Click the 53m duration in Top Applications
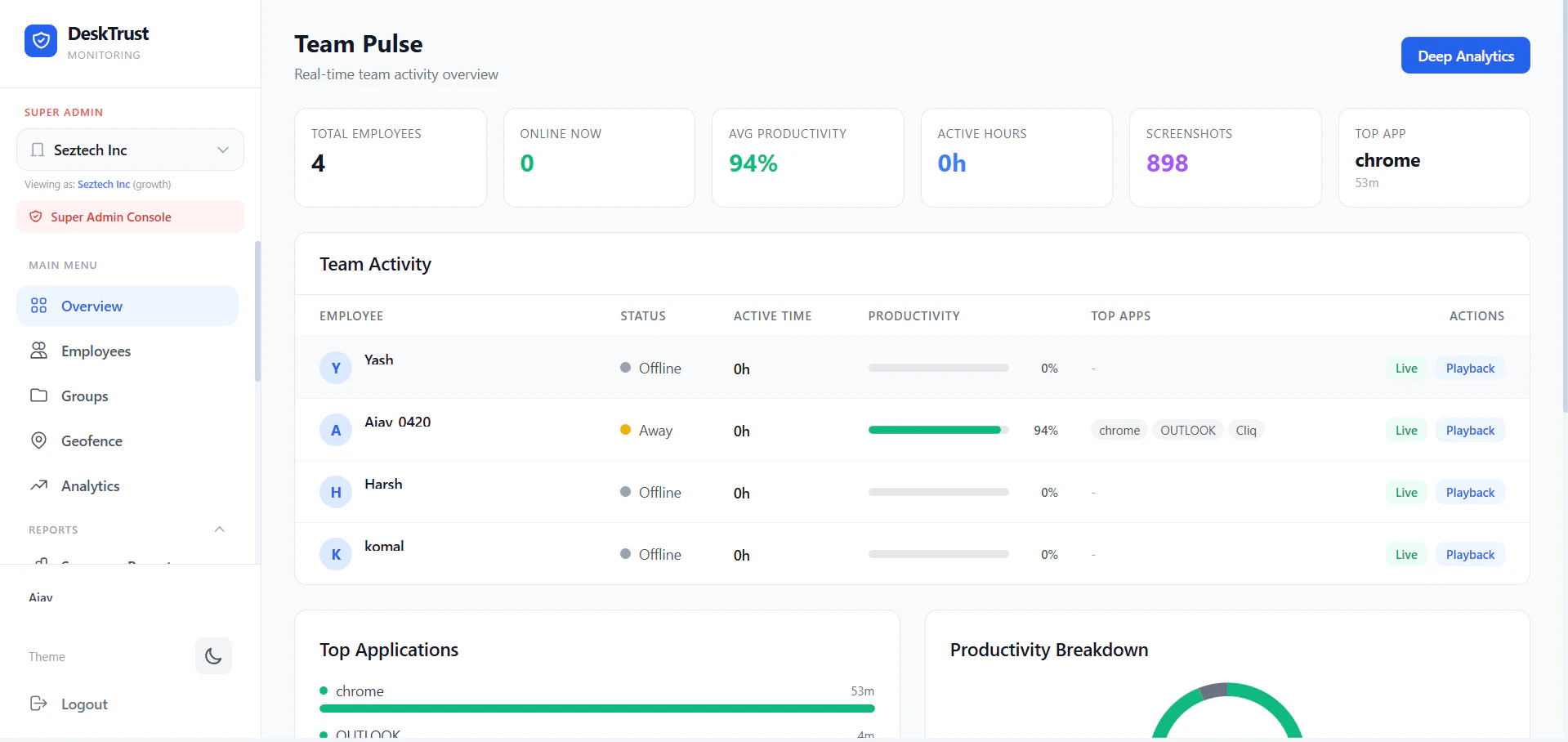1568x742 pixels. click(863, 691)
